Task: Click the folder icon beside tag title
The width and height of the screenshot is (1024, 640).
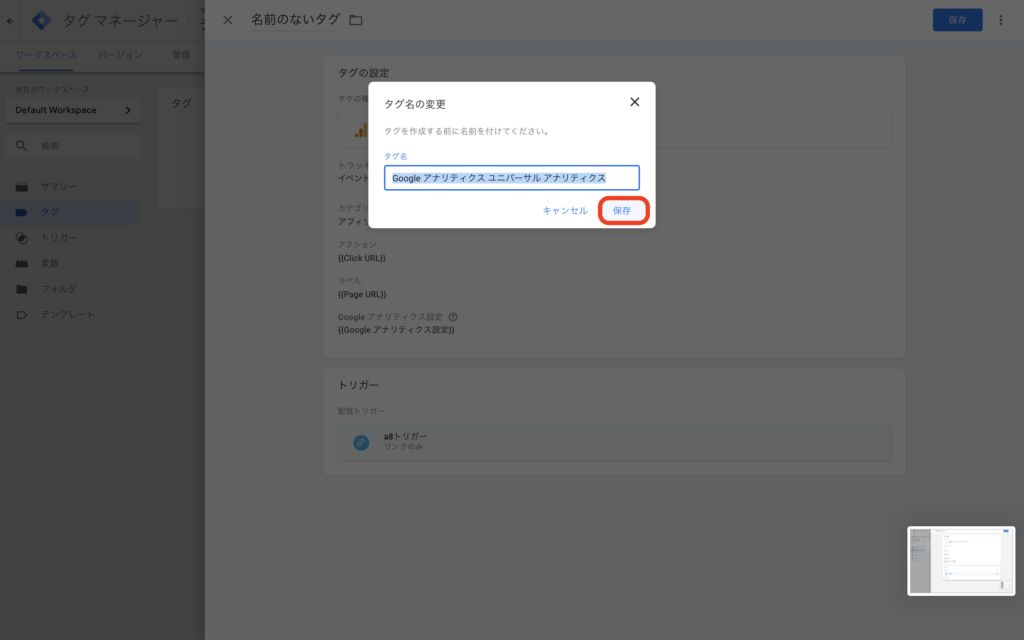Action: click(x=356, y=20)
